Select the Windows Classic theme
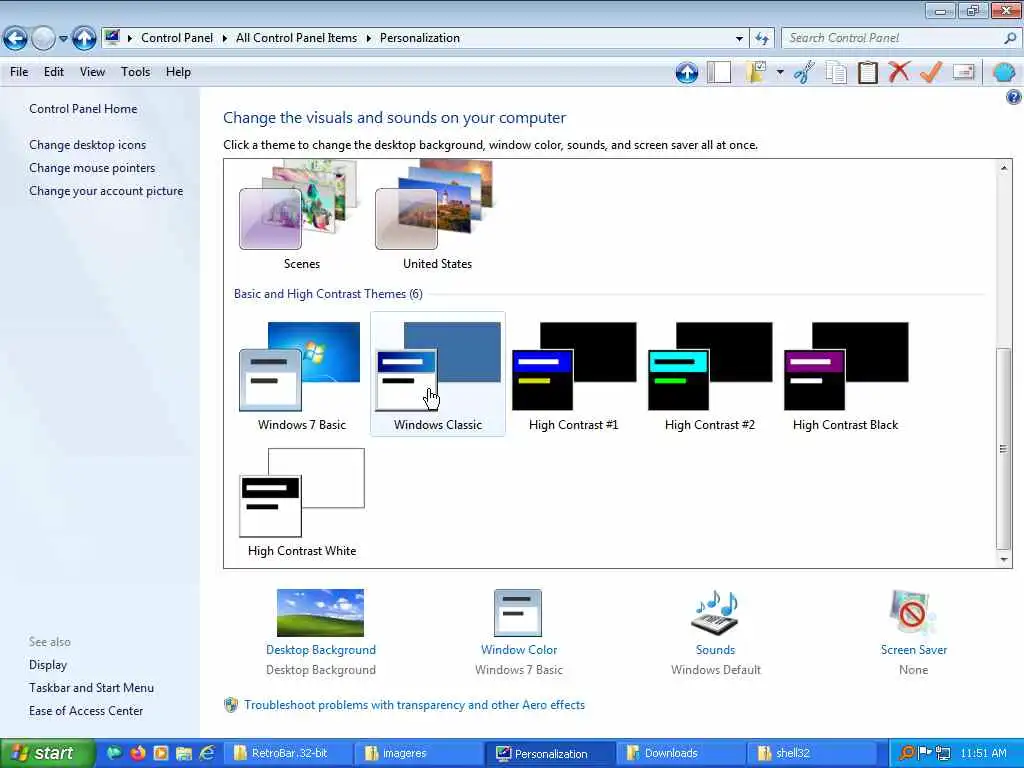The height and width of the screenshot is (768, 1024). (438, 375)
